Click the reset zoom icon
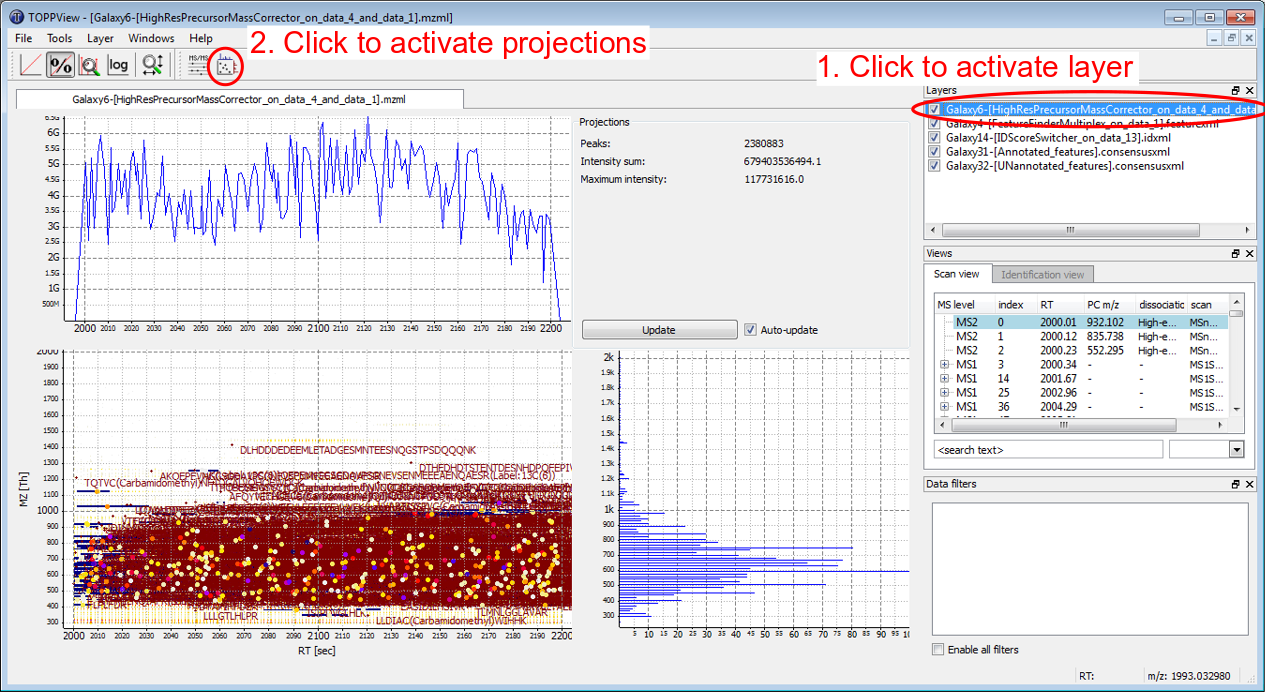The image size is (1265, 692). [153, 65]
